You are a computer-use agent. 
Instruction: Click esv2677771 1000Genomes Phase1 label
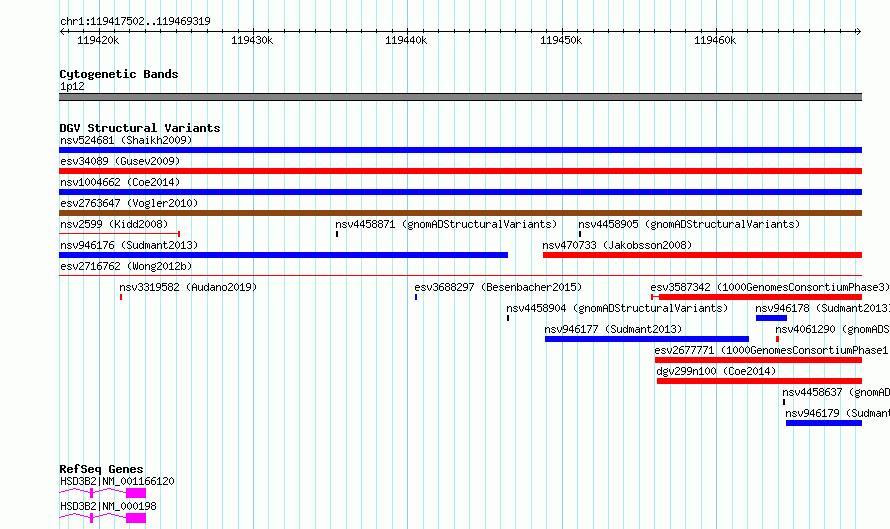(772, 350)
